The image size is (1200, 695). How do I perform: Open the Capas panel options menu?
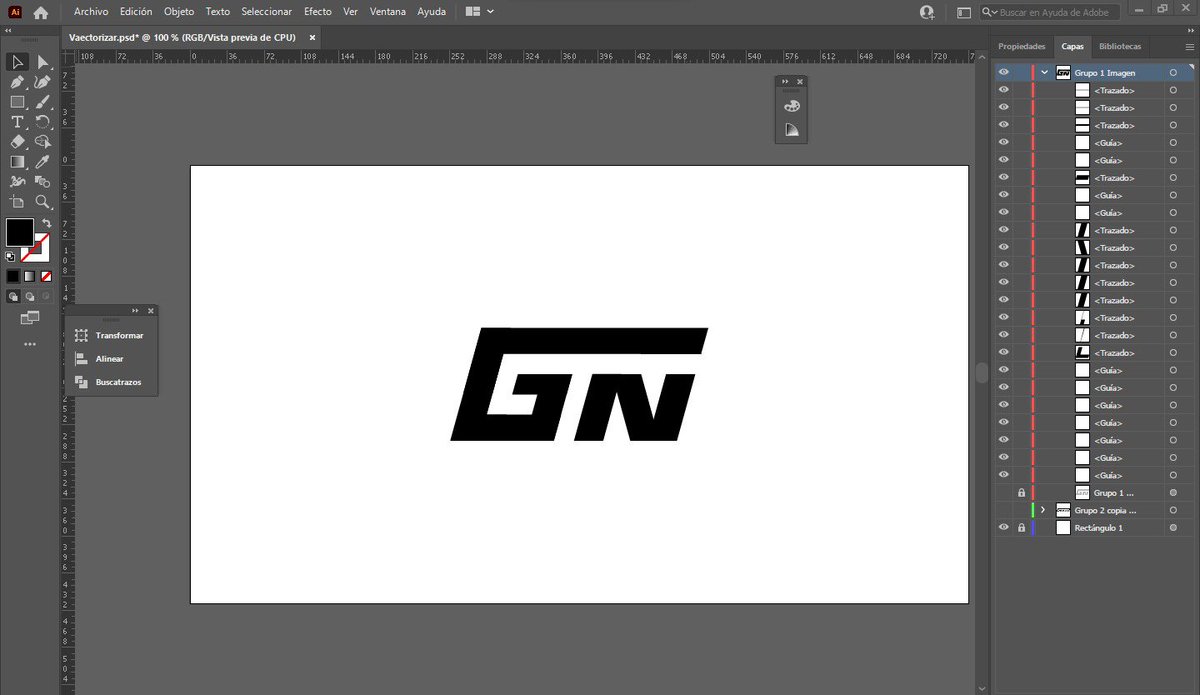[x=1190, y=46]
